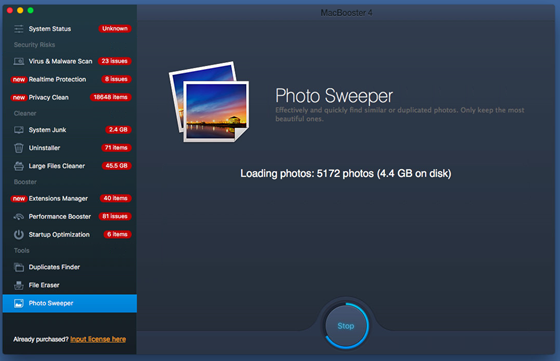Go to Privacy Clean

coord(49,97)
